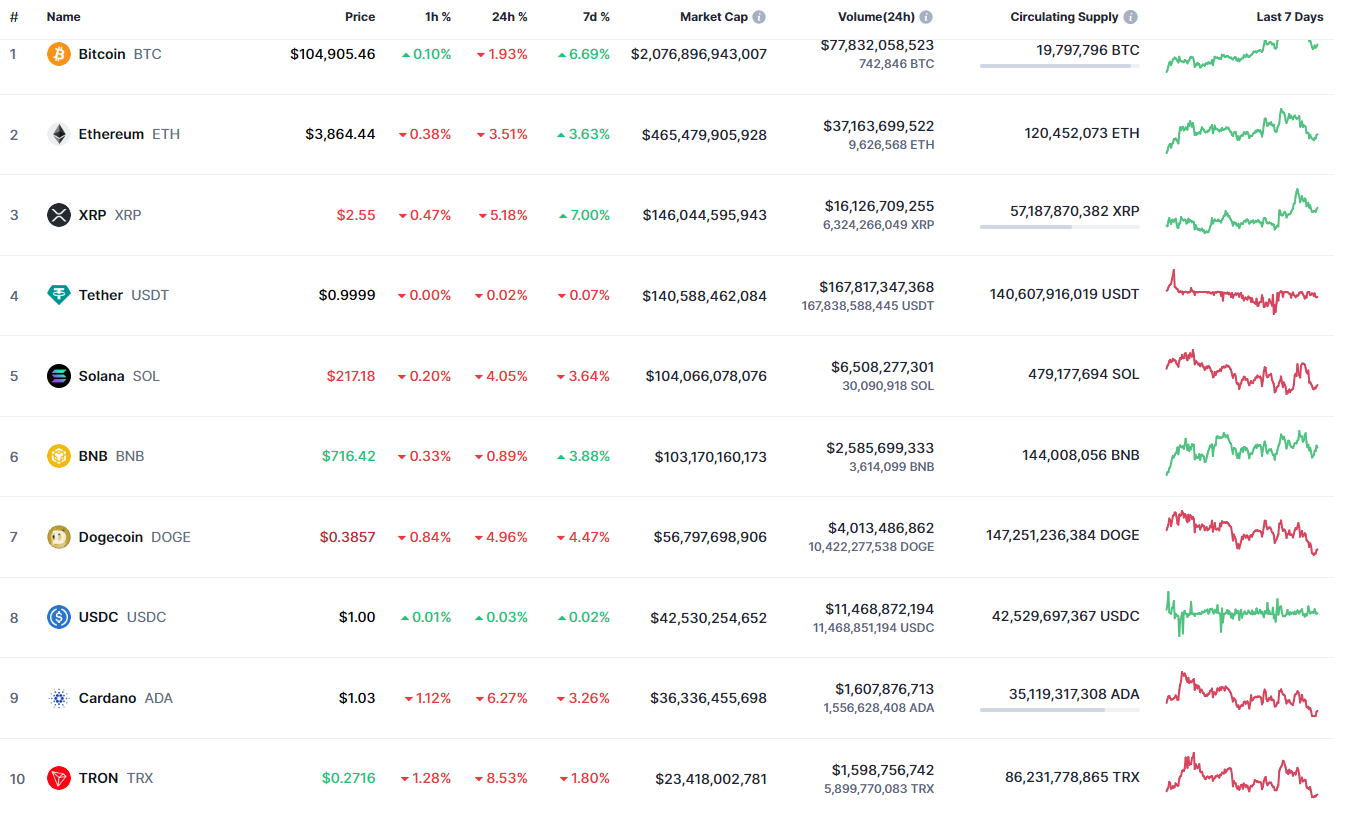Screen dimensions: 1347x815
Task: Click XRP's circulating supply progress bar
Action: point(1059,227)
